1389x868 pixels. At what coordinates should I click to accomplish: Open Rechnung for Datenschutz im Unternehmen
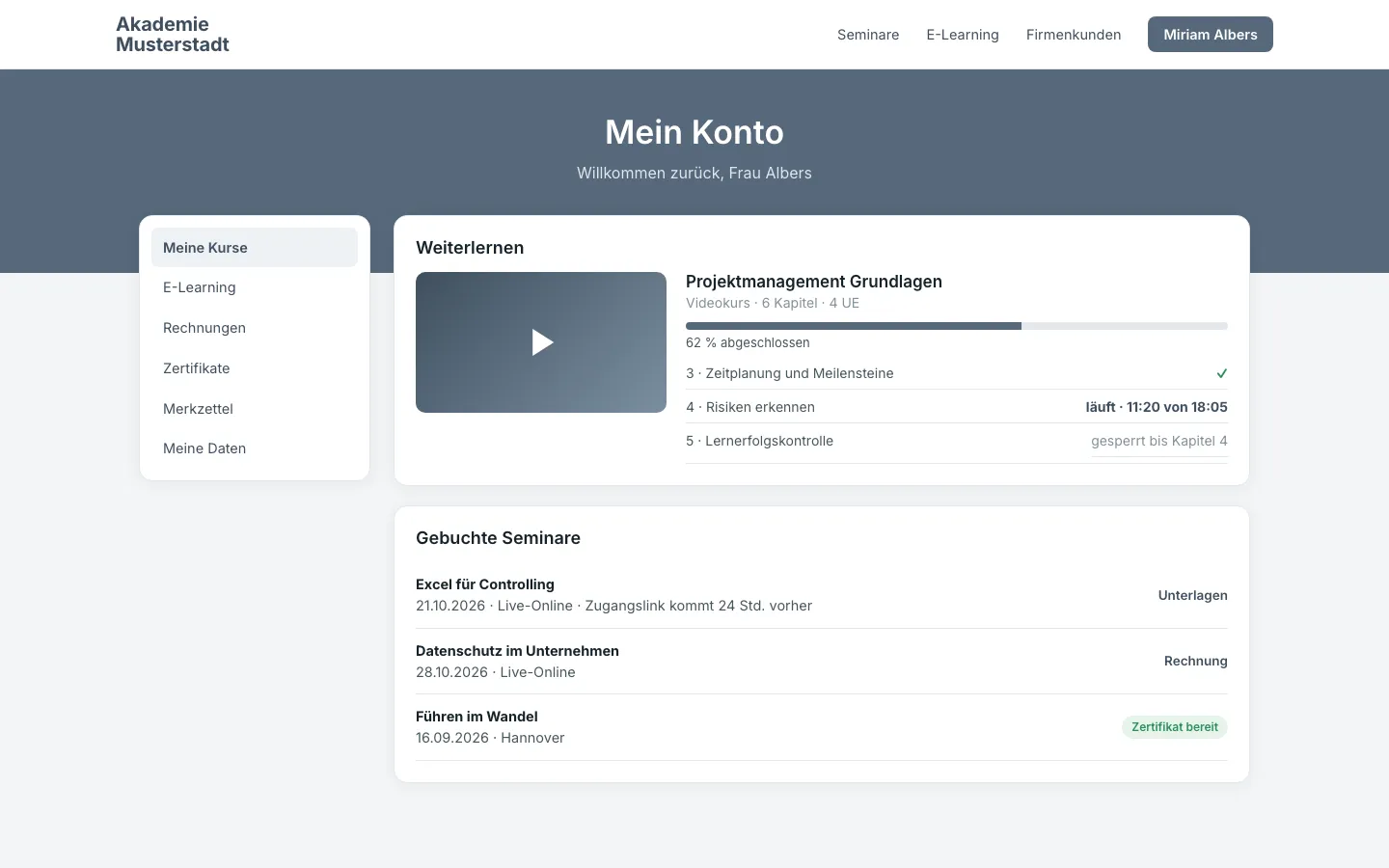coord(1196,661)
